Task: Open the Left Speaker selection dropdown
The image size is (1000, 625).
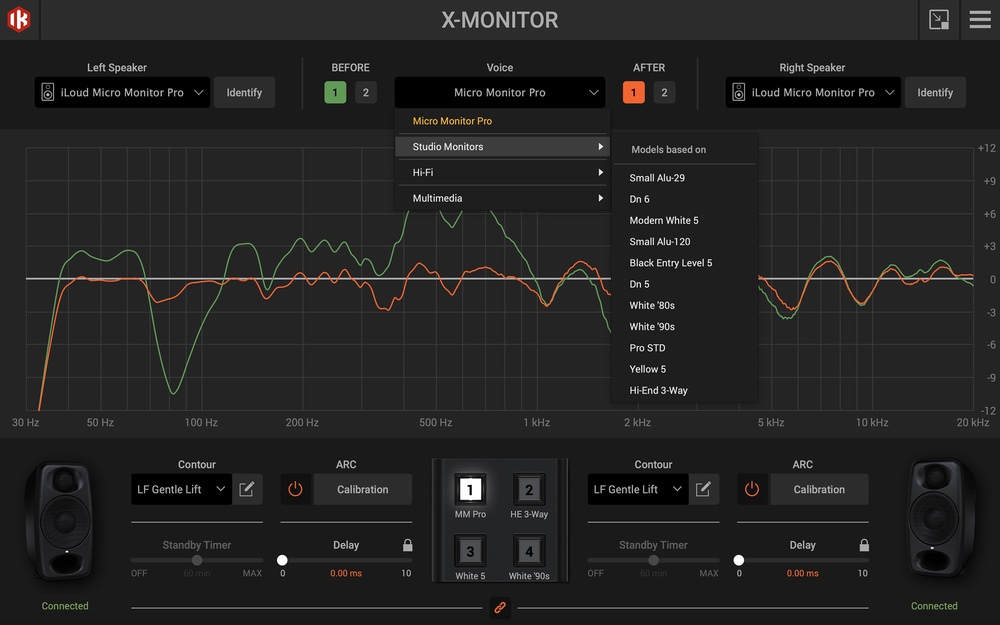Action: (x=122, y=93)
